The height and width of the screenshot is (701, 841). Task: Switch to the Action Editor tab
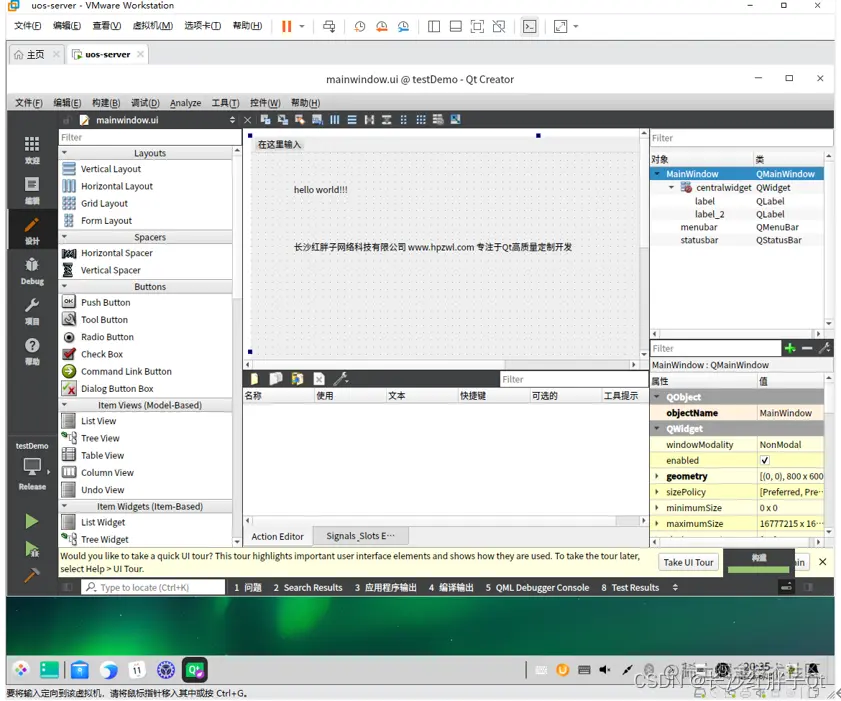[x=277, y=536]
